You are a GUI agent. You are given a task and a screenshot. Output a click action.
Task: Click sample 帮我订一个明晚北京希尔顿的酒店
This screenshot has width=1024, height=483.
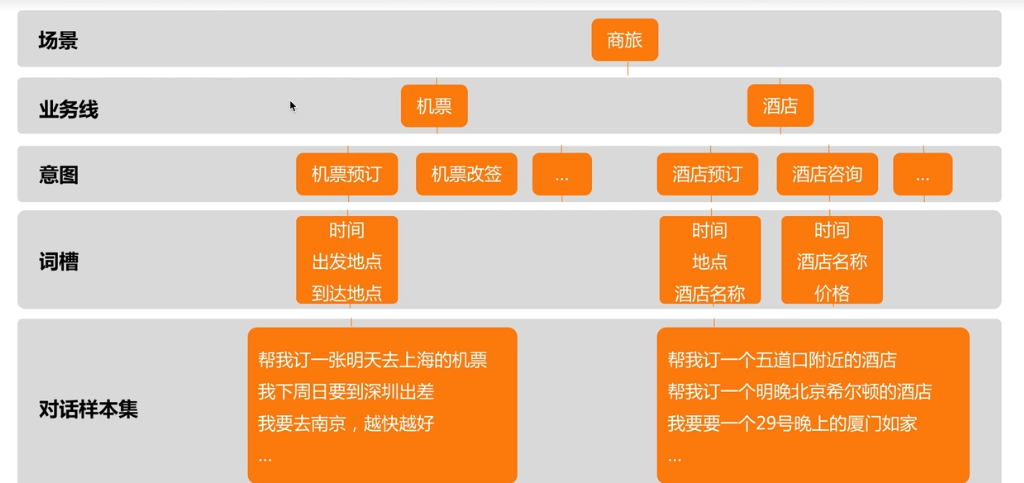799,392
